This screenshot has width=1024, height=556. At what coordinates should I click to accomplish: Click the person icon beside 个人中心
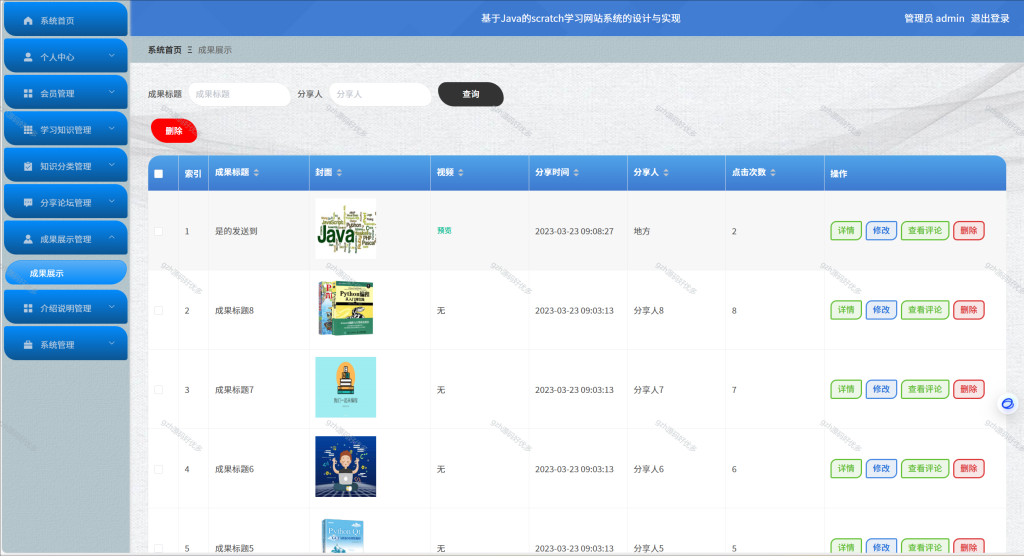coord(28,57)
